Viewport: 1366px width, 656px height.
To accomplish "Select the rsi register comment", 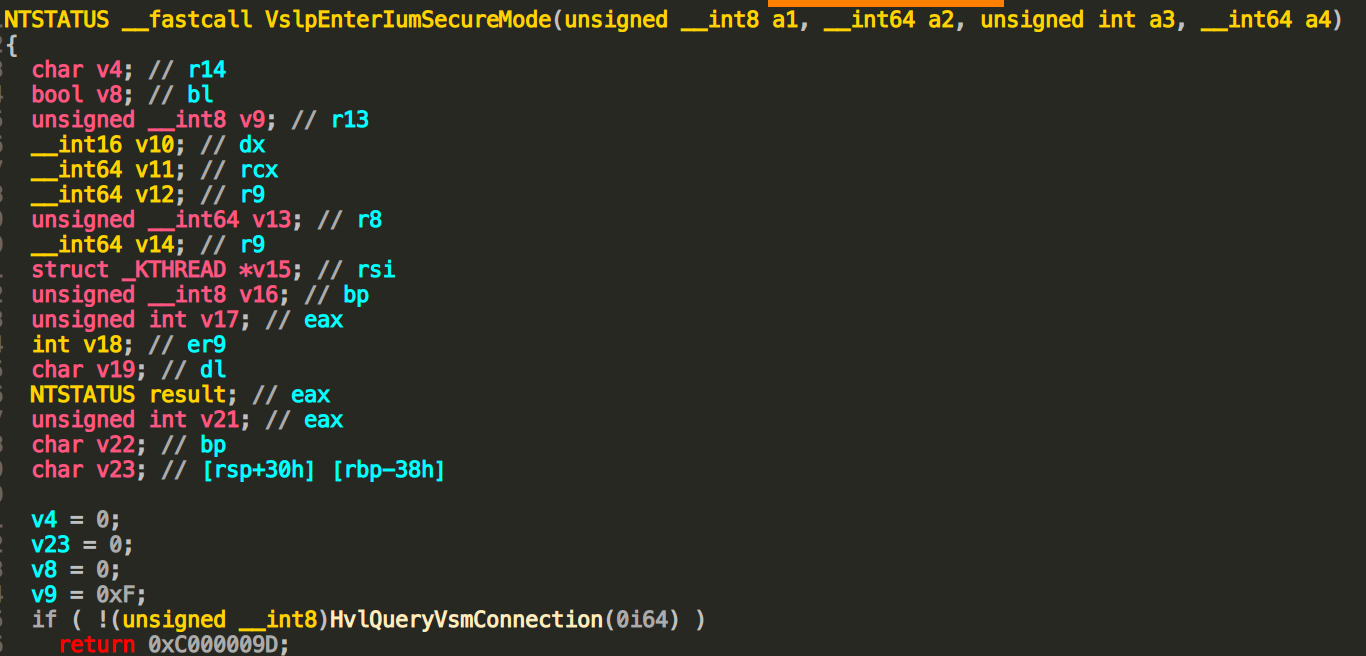I will point(376,270).
